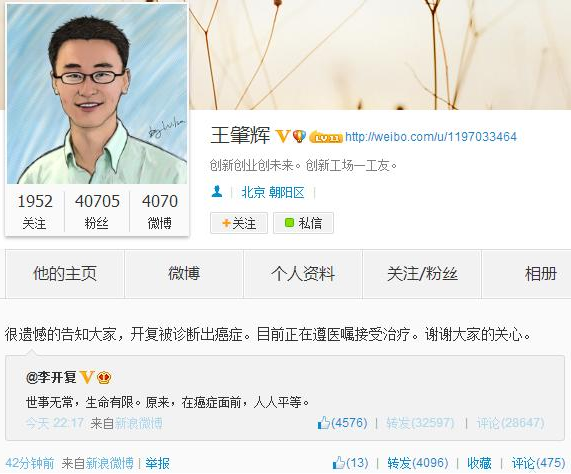Report the post using 举报
The height and width of the screenshot is (474, 571).
(x=157, y=463)
